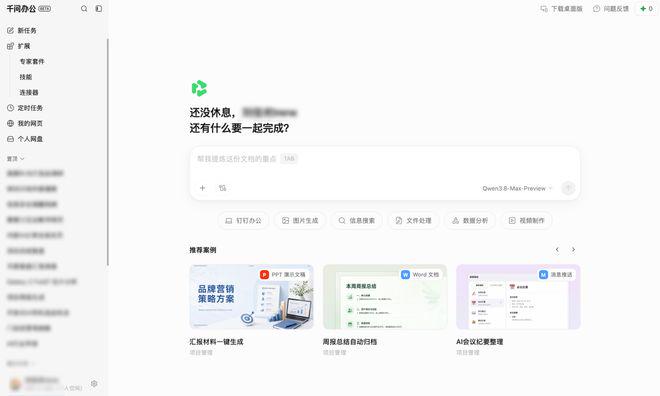Select the 视频制作 chip
This screenshot has width=660, height=396.
pos(527,221)
